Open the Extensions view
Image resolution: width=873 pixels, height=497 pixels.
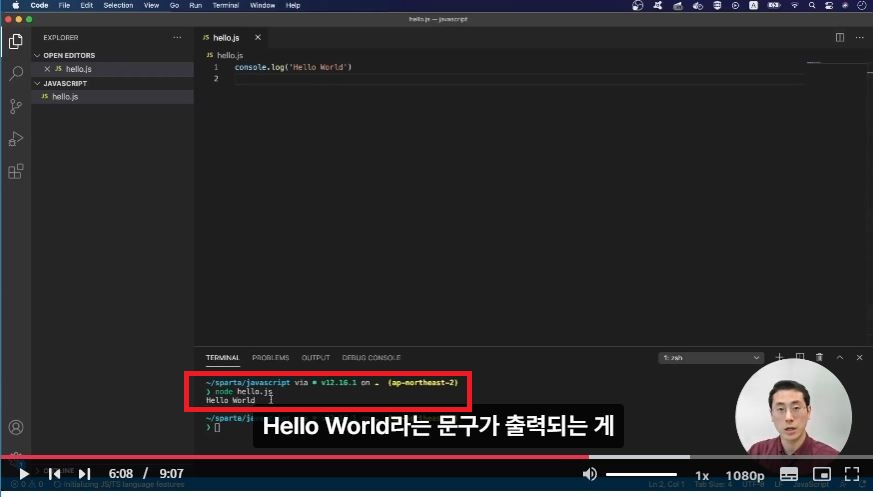point(16,171)
